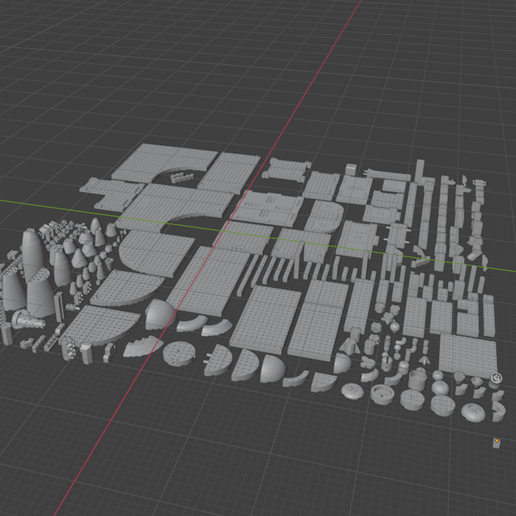Image resolution: width=516 pixels, height=516 pixels.
Task: Select the dome piece crossed by the red axis
Action: pos(161,313)
